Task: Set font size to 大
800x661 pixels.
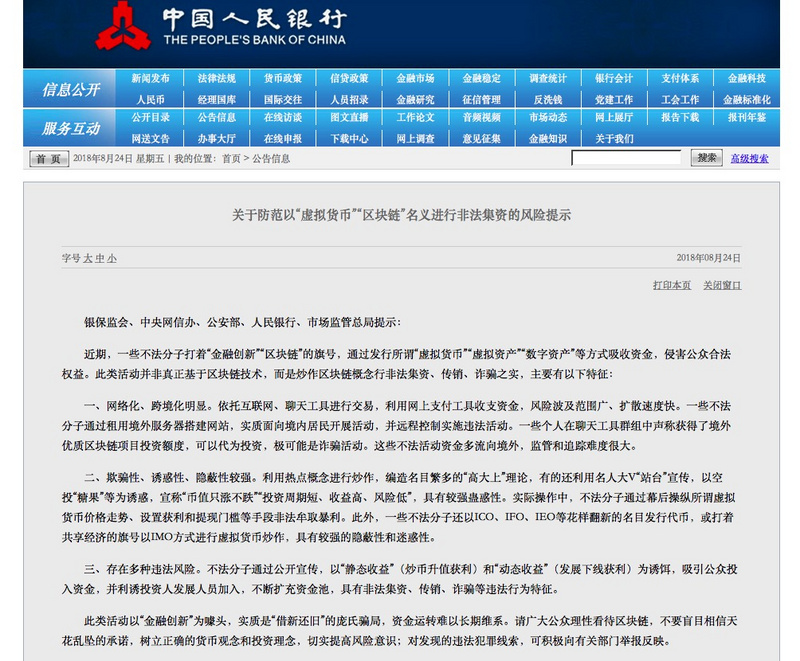Action: (88, 259)
